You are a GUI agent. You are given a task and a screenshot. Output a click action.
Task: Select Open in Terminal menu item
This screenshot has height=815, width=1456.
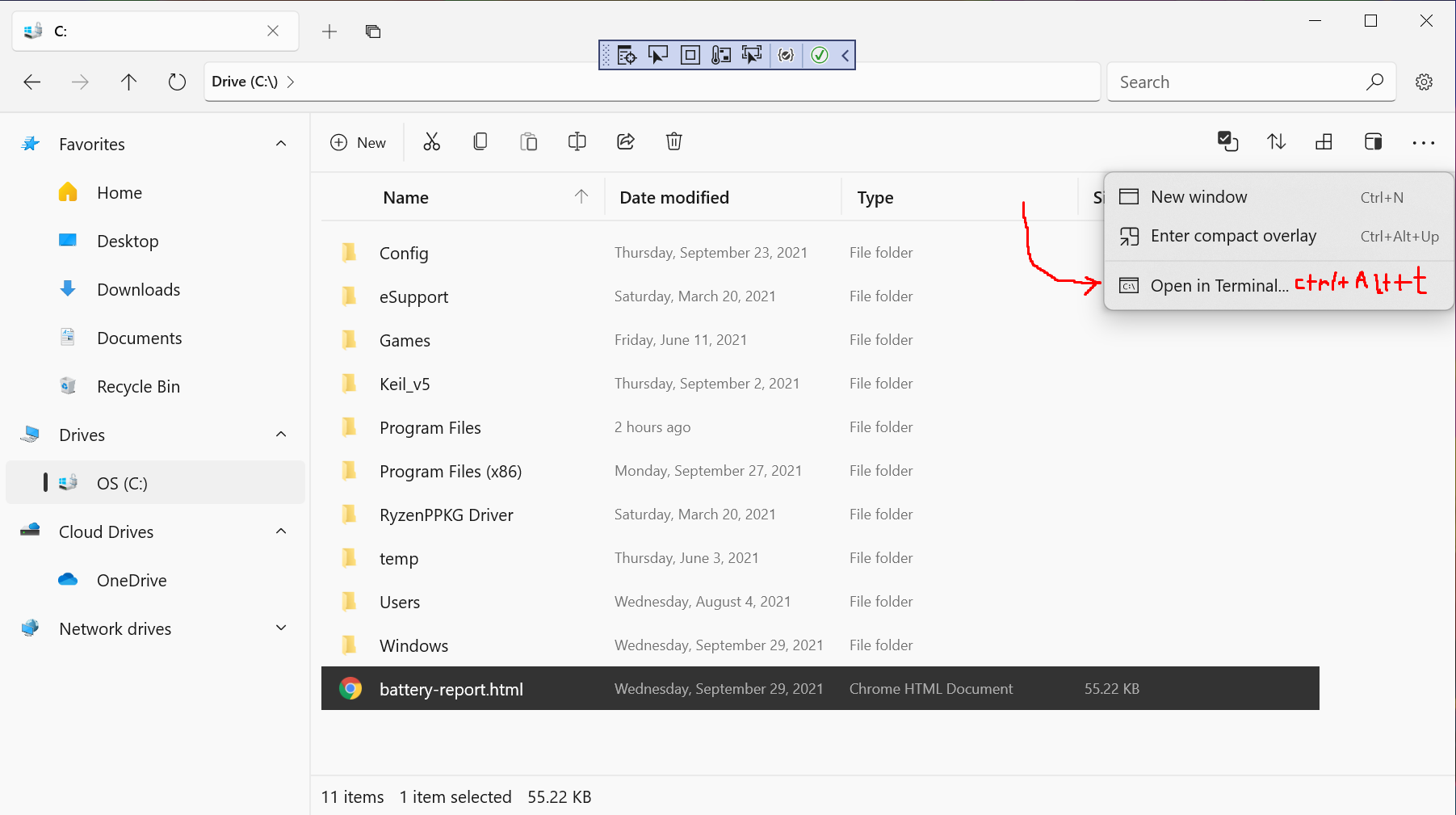pos(1279,285)
